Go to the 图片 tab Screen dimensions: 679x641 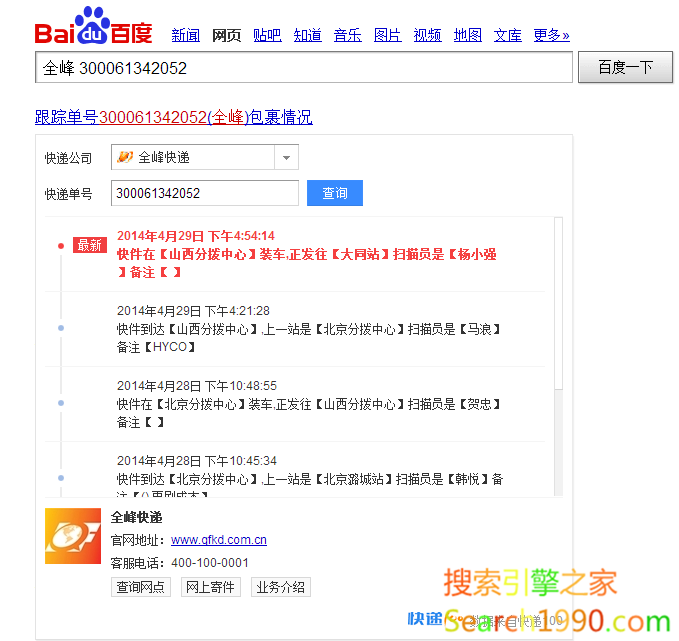pos(388,35)
